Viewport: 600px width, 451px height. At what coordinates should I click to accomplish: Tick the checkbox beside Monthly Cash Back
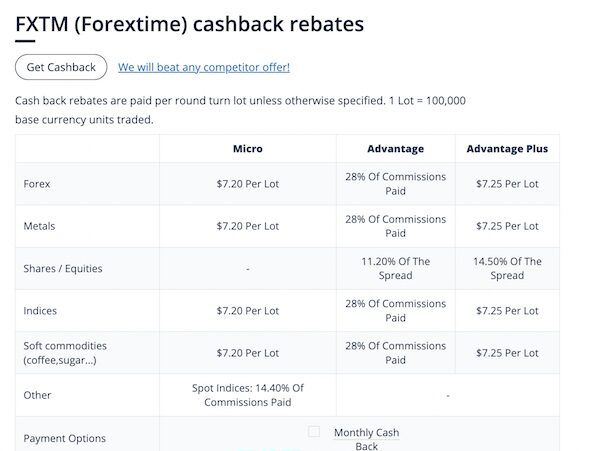coord(314,432)
